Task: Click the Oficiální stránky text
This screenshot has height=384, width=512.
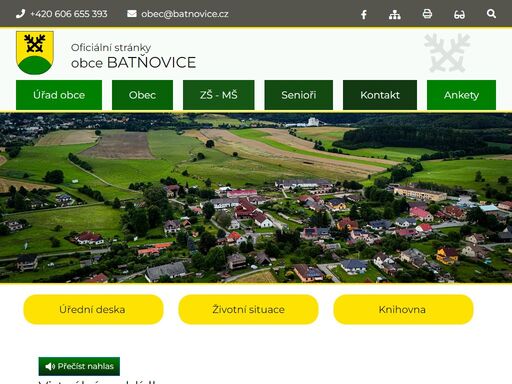Action: point(111,47)
